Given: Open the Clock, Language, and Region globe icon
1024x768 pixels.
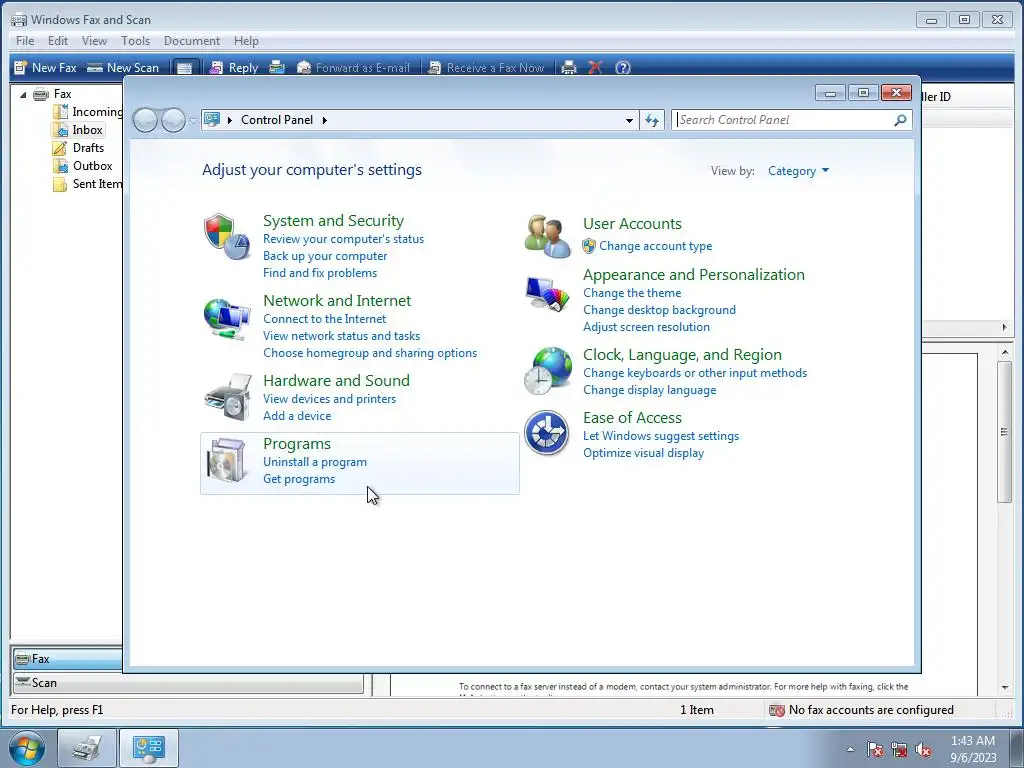Looking at the screenshot, I should tap(547, 371).
